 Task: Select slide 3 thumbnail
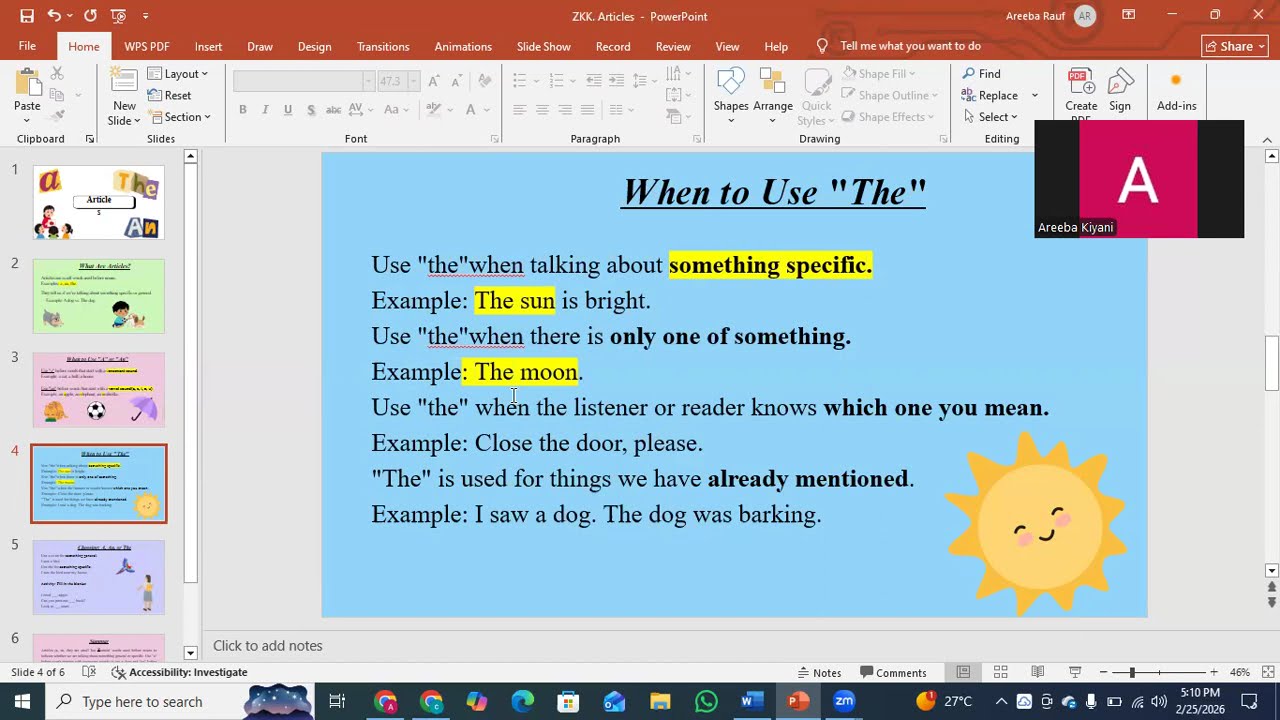click(99, 390)
